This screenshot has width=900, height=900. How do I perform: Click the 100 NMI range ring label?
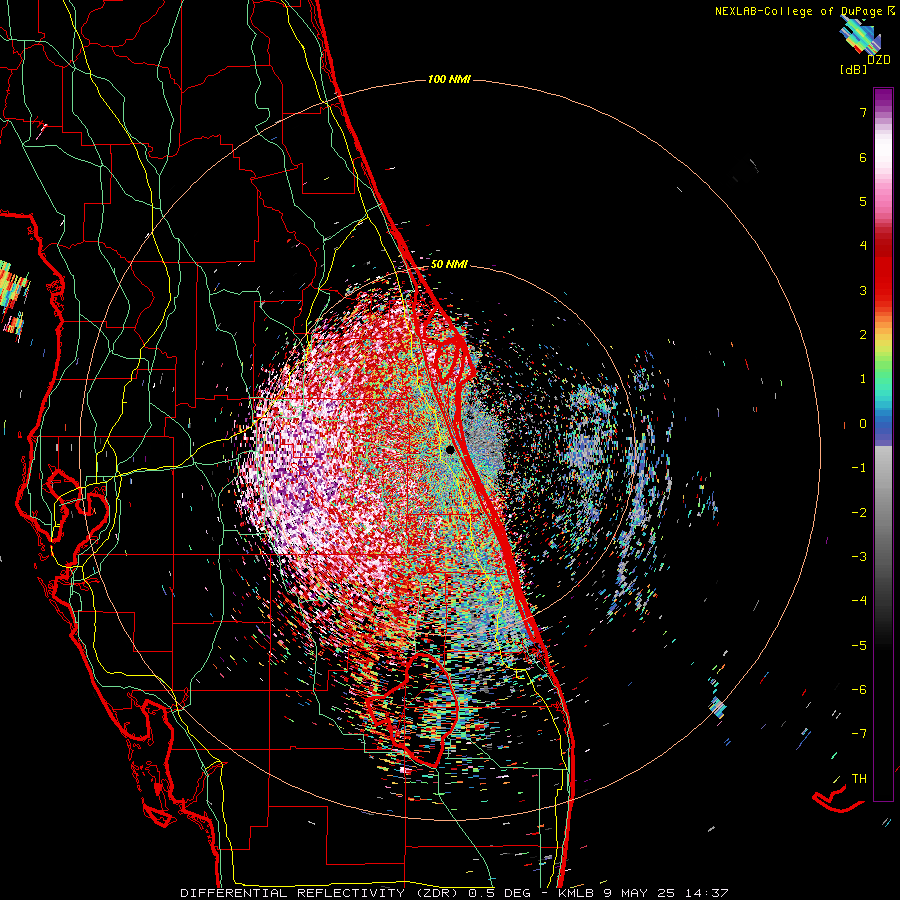tap(449, 79)
